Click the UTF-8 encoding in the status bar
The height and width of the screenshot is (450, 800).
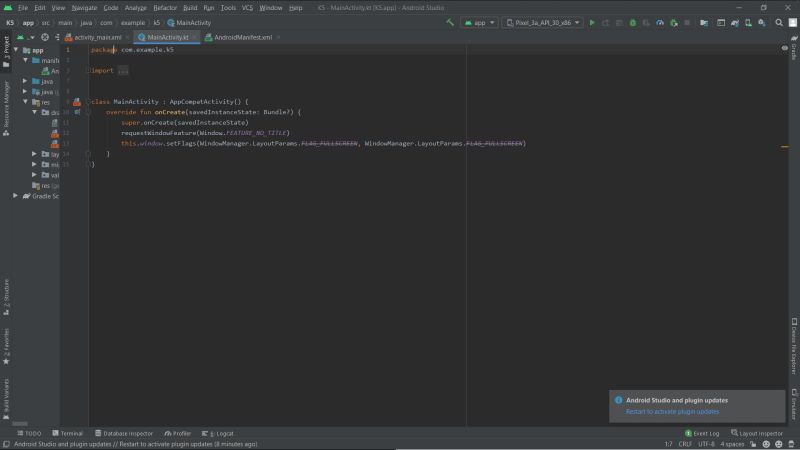coord(706,444)
